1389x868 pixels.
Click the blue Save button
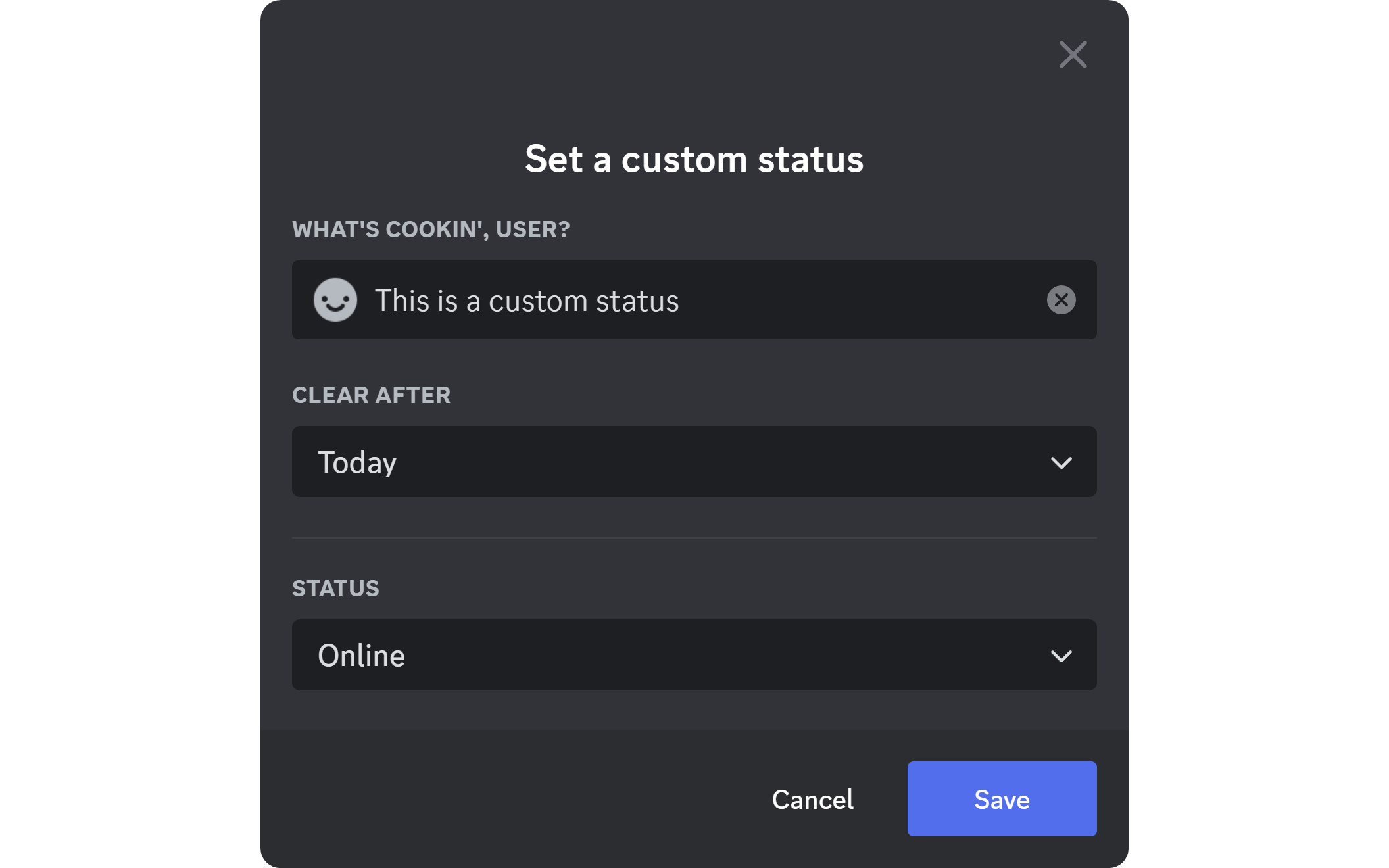[x=1001, y=799]
